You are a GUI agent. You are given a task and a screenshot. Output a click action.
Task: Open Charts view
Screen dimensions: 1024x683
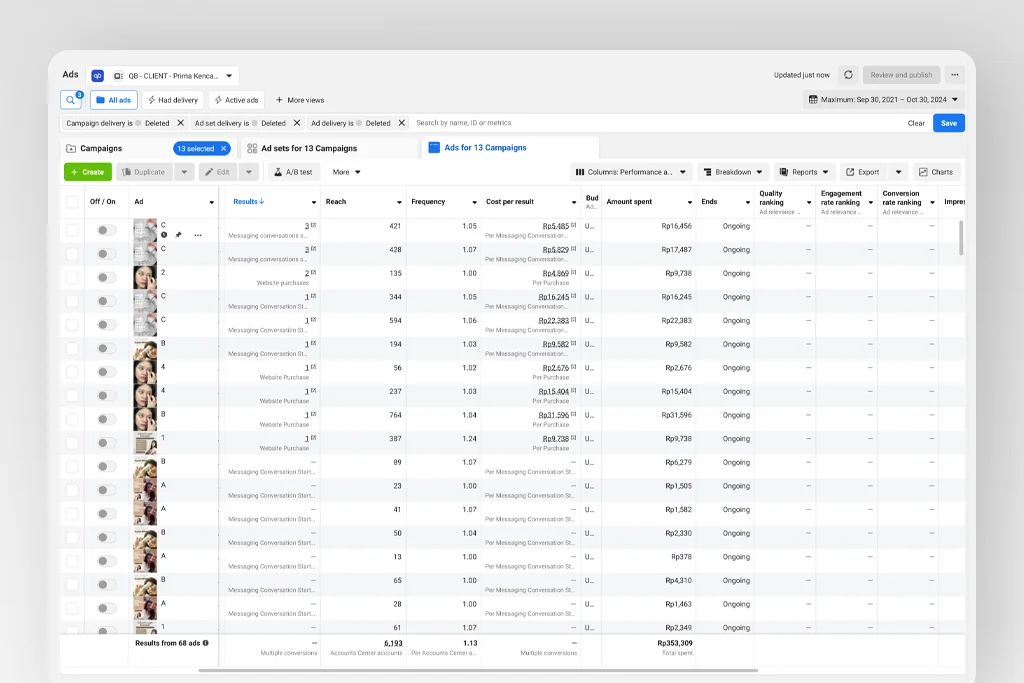click(936, 172)
